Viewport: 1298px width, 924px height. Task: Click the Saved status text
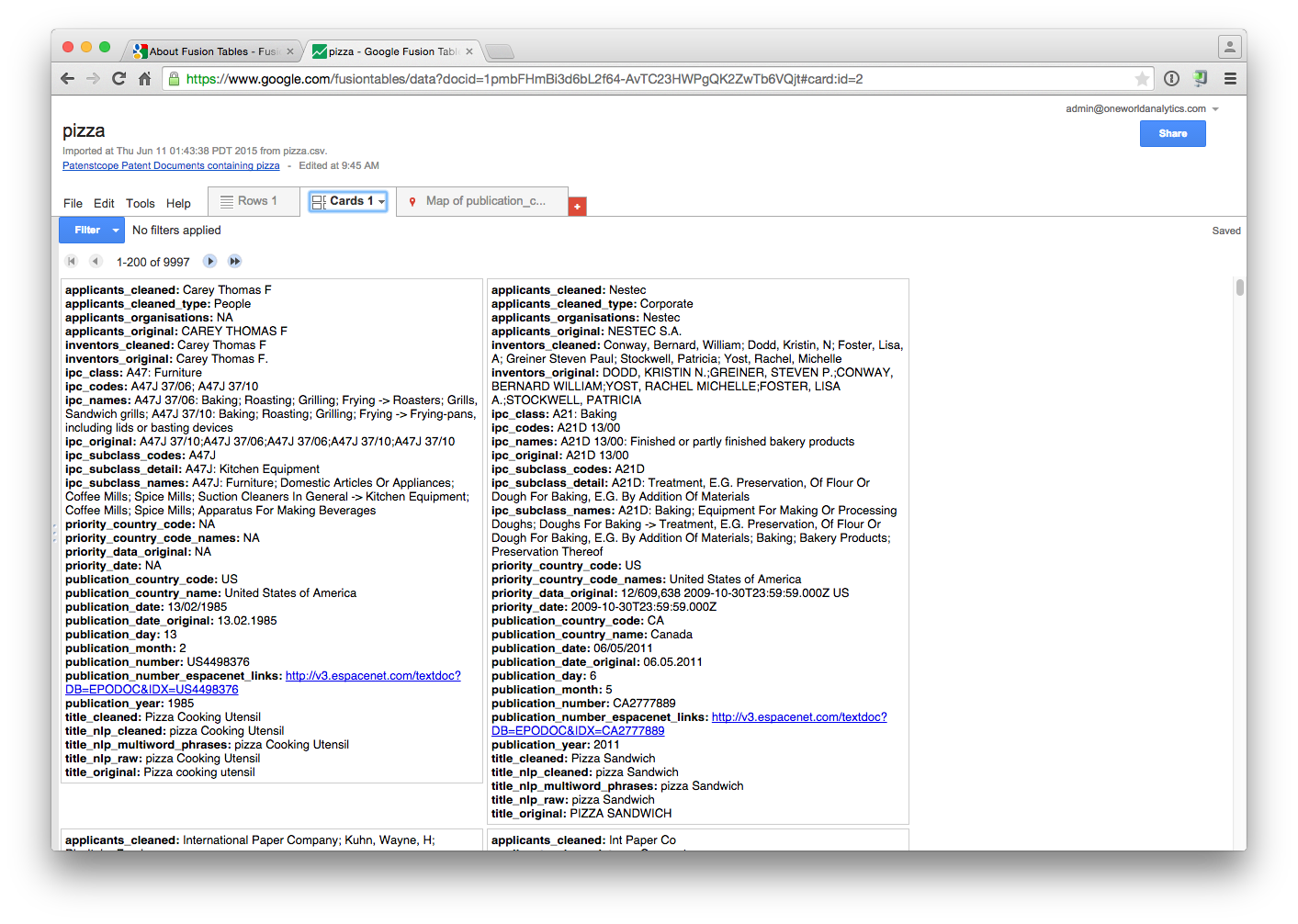pyautogui.click(x=1226, y=231)
